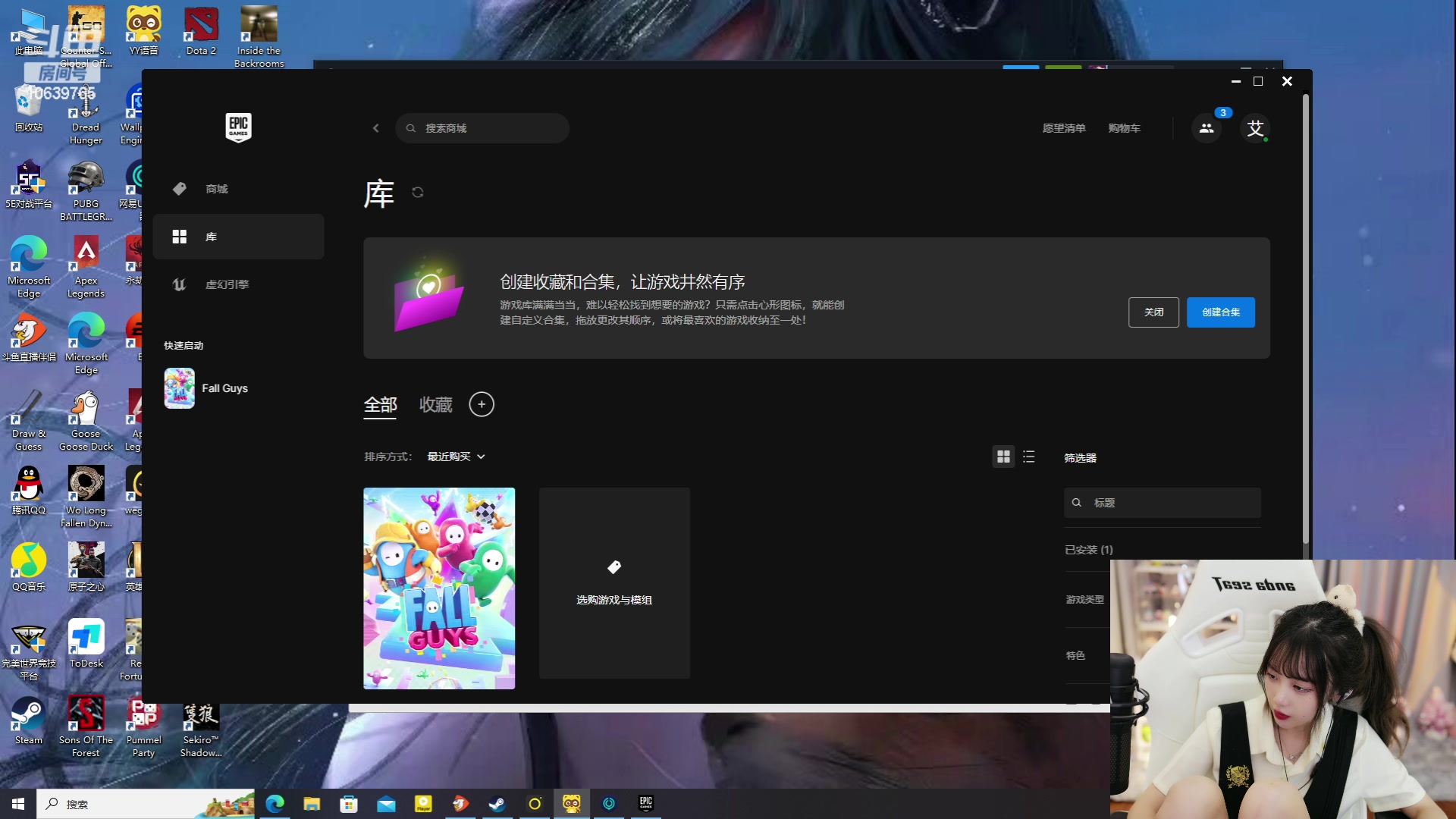Screen dimensions: 1456x819
Task: Click the 创建合集 button
Action: [x=1220, y=312]
